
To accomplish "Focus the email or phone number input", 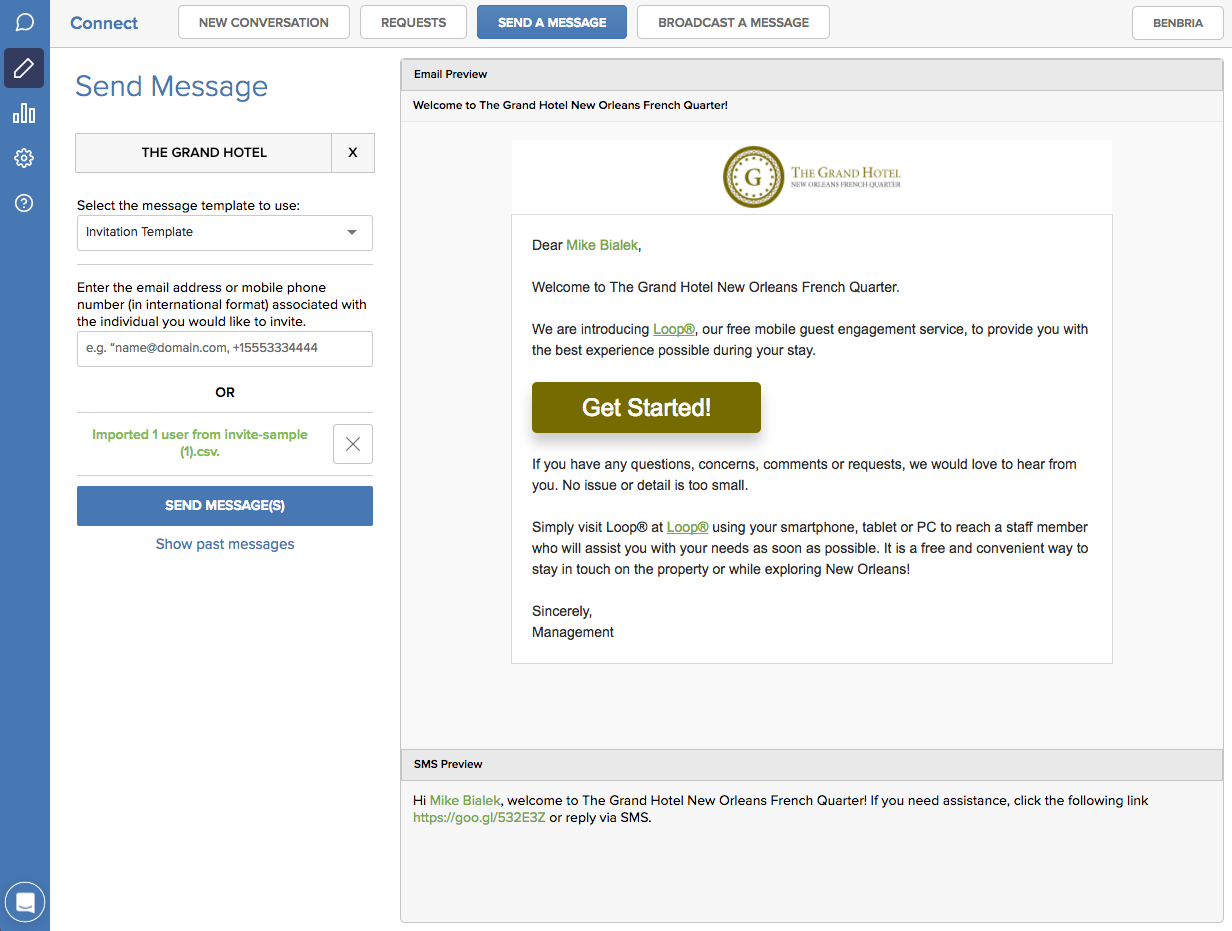I will [x=225, y=349].
